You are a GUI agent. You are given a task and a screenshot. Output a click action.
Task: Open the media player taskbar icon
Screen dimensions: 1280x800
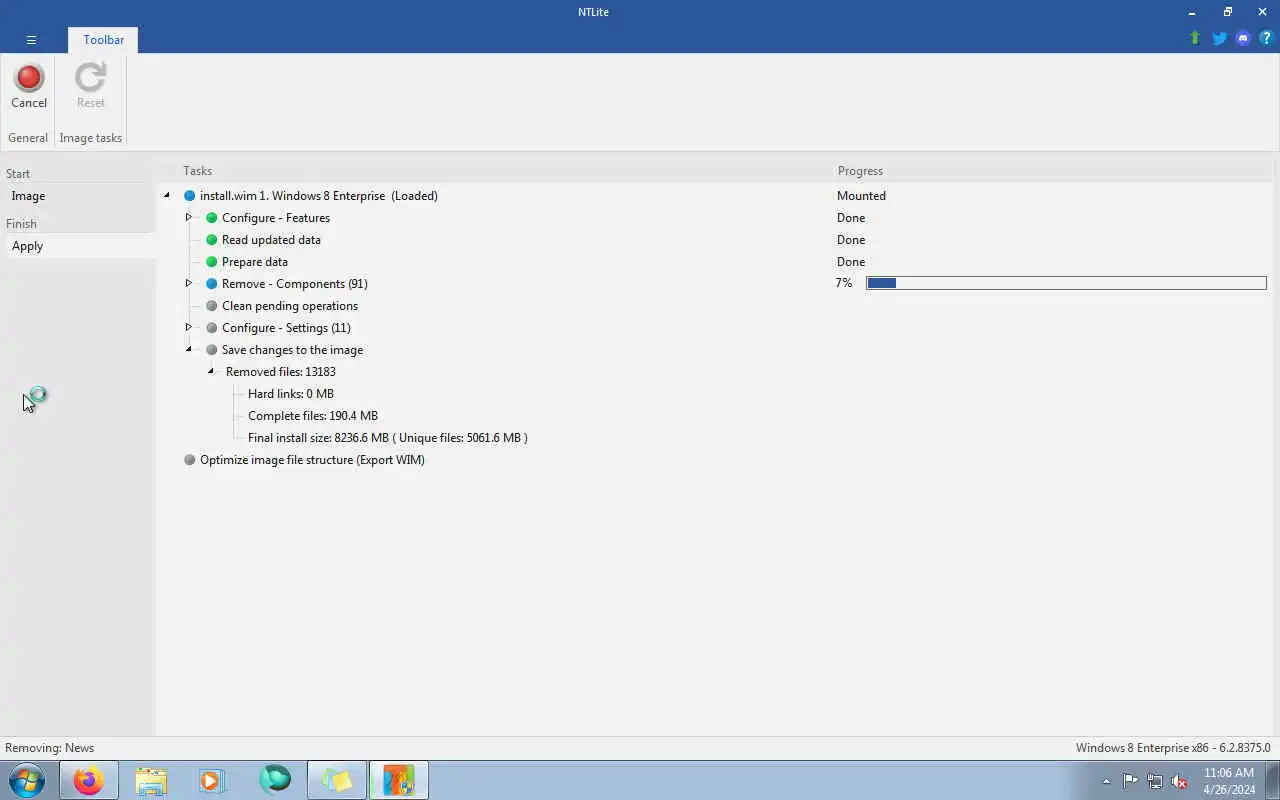pos(212,780)
